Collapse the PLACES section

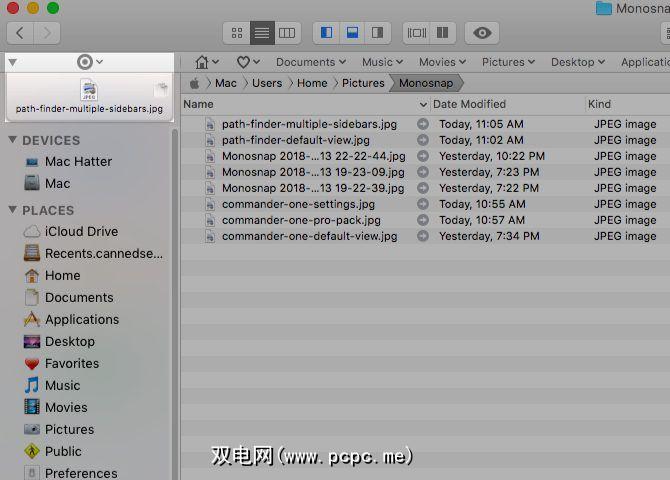[x=13, y=209]
